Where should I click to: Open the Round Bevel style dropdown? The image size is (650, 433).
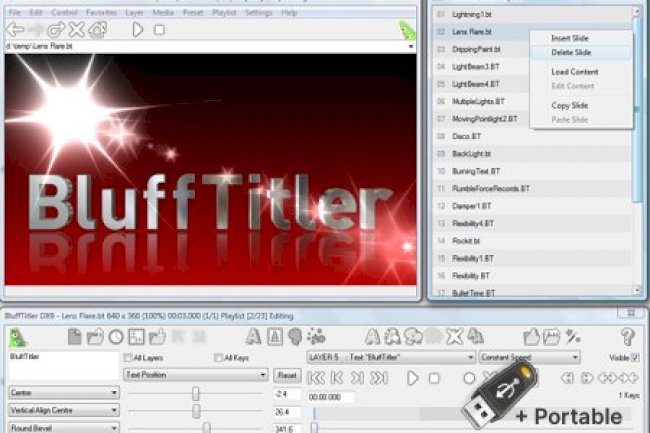pyautogui.click(x=64, y=428)
